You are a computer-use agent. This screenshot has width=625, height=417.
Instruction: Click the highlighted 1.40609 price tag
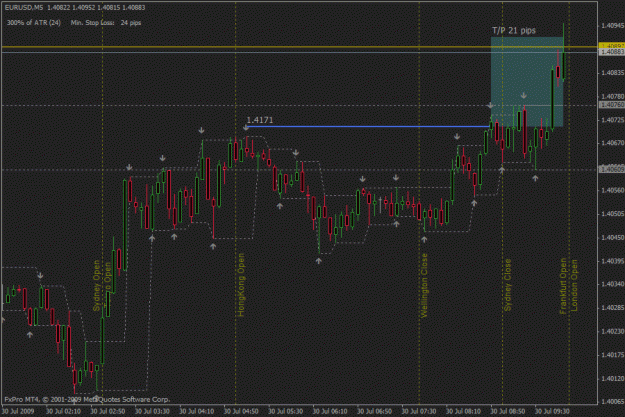point(612,169)
